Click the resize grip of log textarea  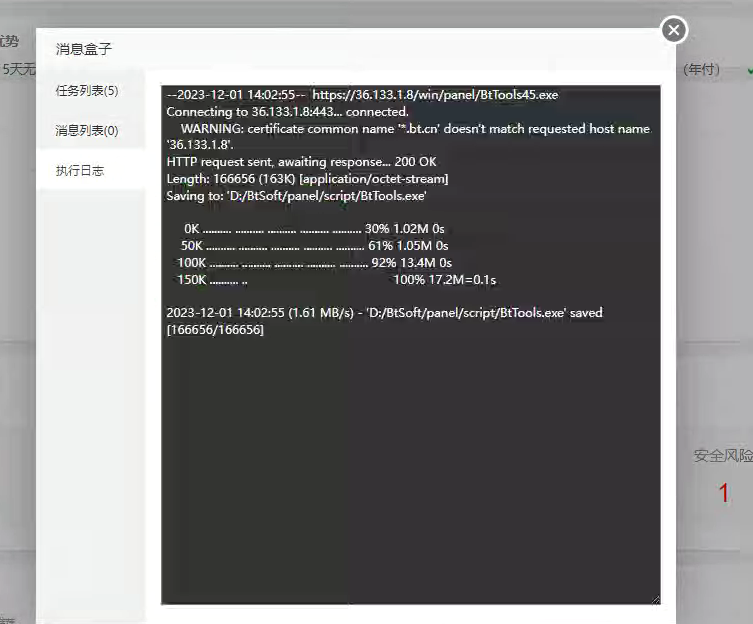tap(656, 600)
